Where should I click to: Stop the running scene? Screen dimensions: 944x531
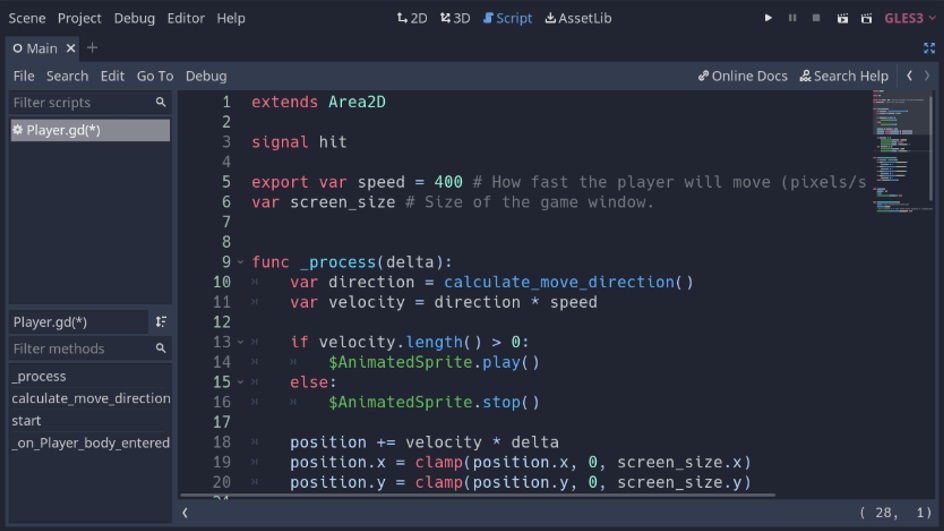[816, 18]
